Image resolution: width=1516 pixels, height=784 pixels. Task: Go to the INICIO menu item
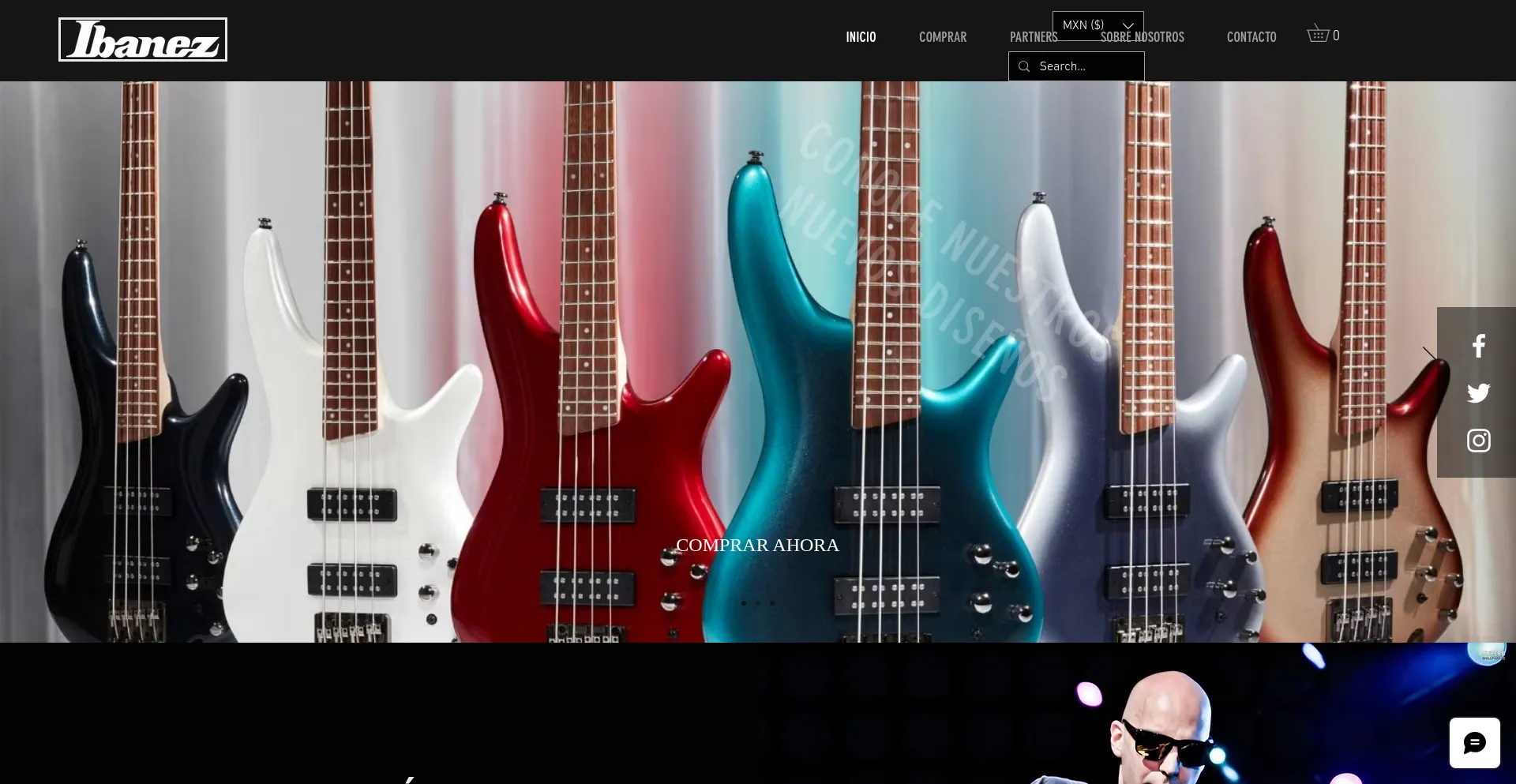[861, 37]
